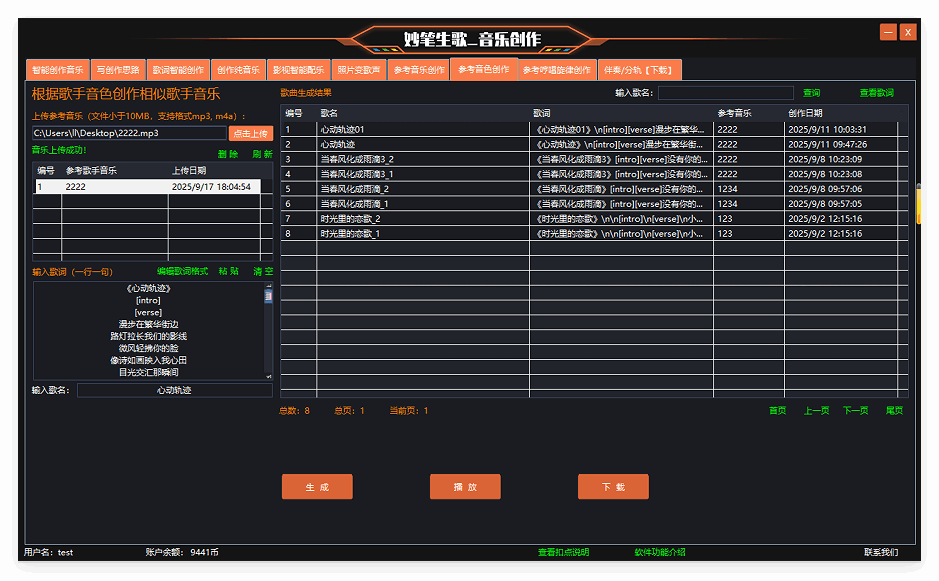The image size is (939, 581).
Task: Open the 联系我们 contact link
Action: pyautogui.click(x=881, y=552)
